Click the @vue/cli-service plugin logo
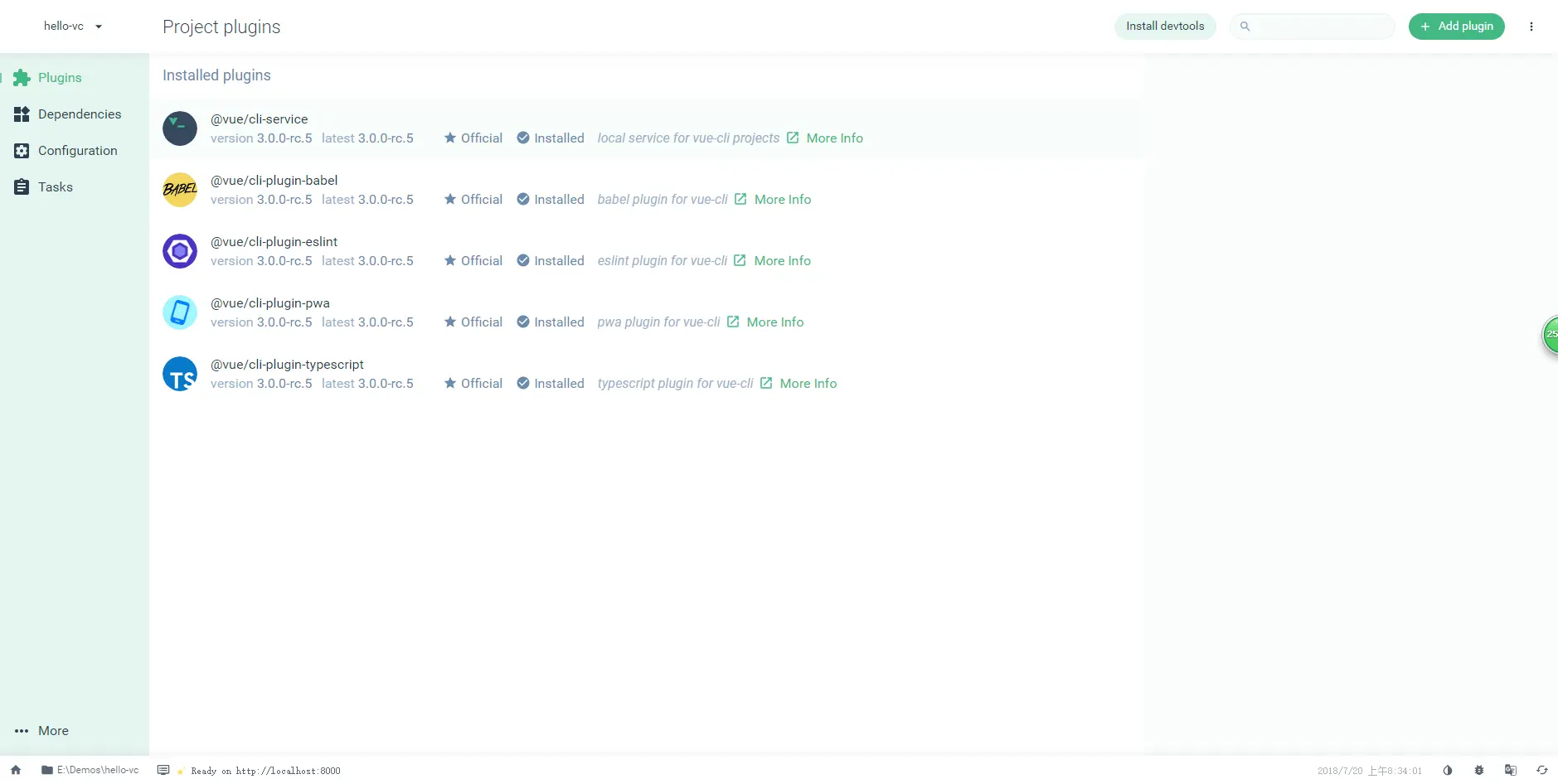 click(x=180, y=128)
